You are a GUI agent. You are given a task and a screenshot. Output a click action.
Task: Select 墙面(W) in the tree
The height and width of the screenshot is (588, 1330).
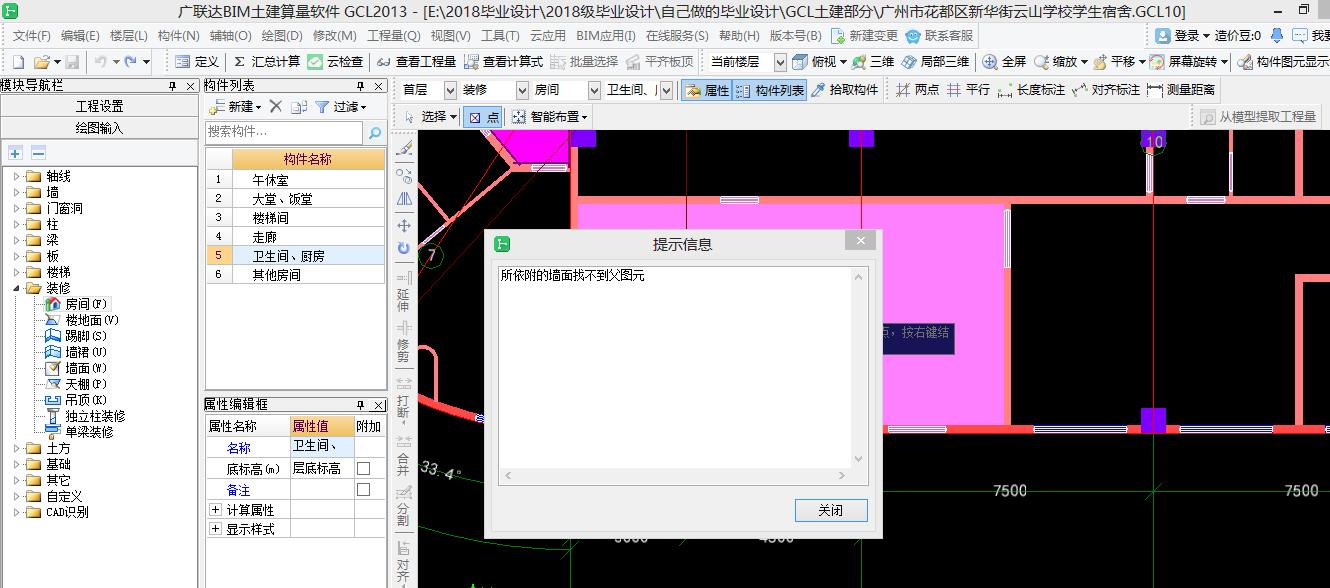point(86,368)
